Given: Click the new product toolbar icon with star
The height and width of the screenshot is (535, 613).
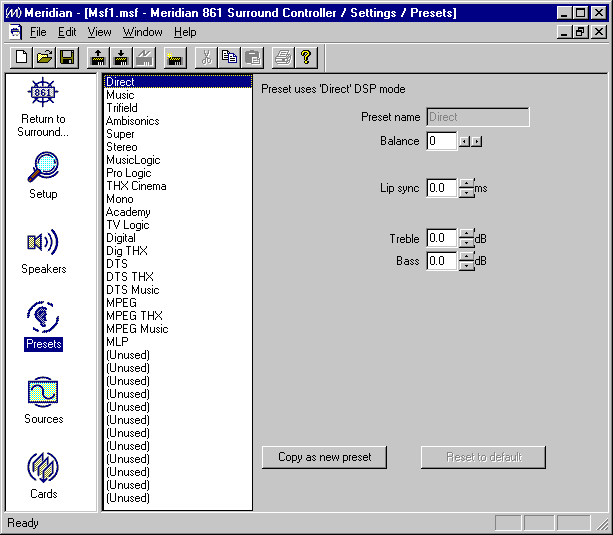Looking at the screenshot, I should (x=175, y=58).
